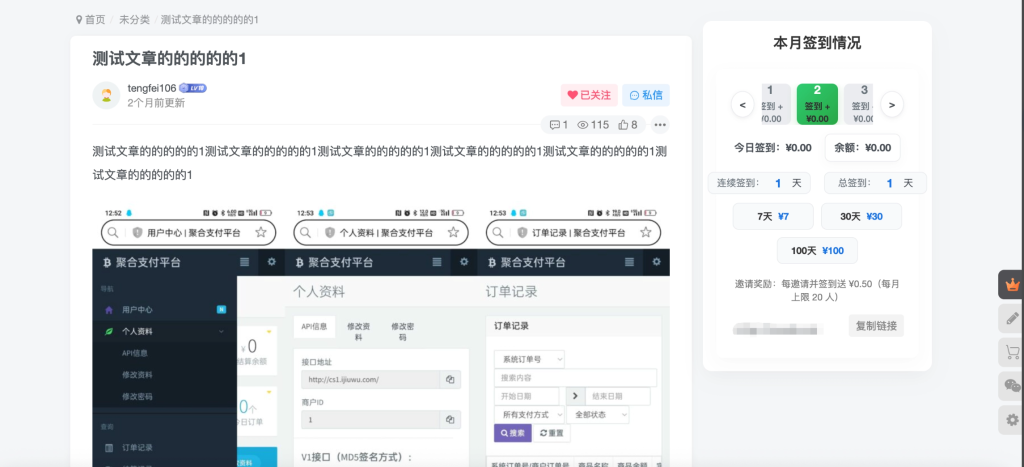Click the 30天 ¥30 reward box

pos(861,216)
